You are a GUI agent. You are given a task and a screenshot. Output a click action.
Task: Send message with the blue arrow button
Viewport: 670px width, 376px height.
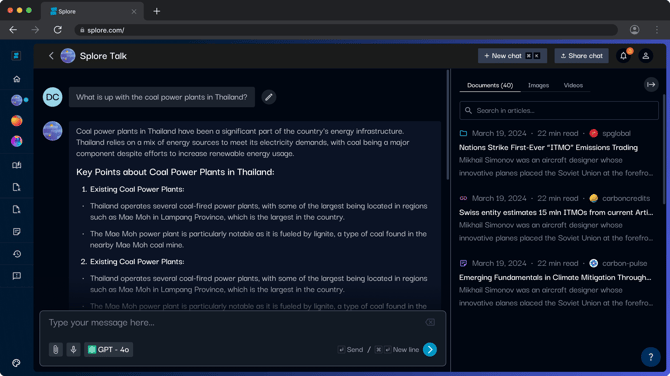point(430,350)
